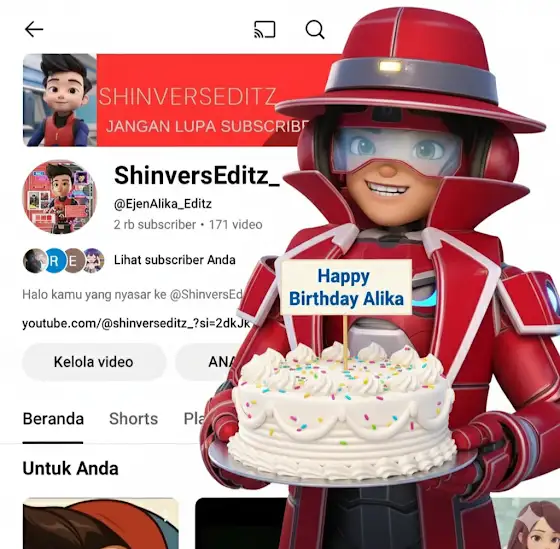Image resolution: width=560 pixels, height=549 pixels.
Task: Tap the SHINVERSEDITZ channel banner image
Action: point(179,100)
